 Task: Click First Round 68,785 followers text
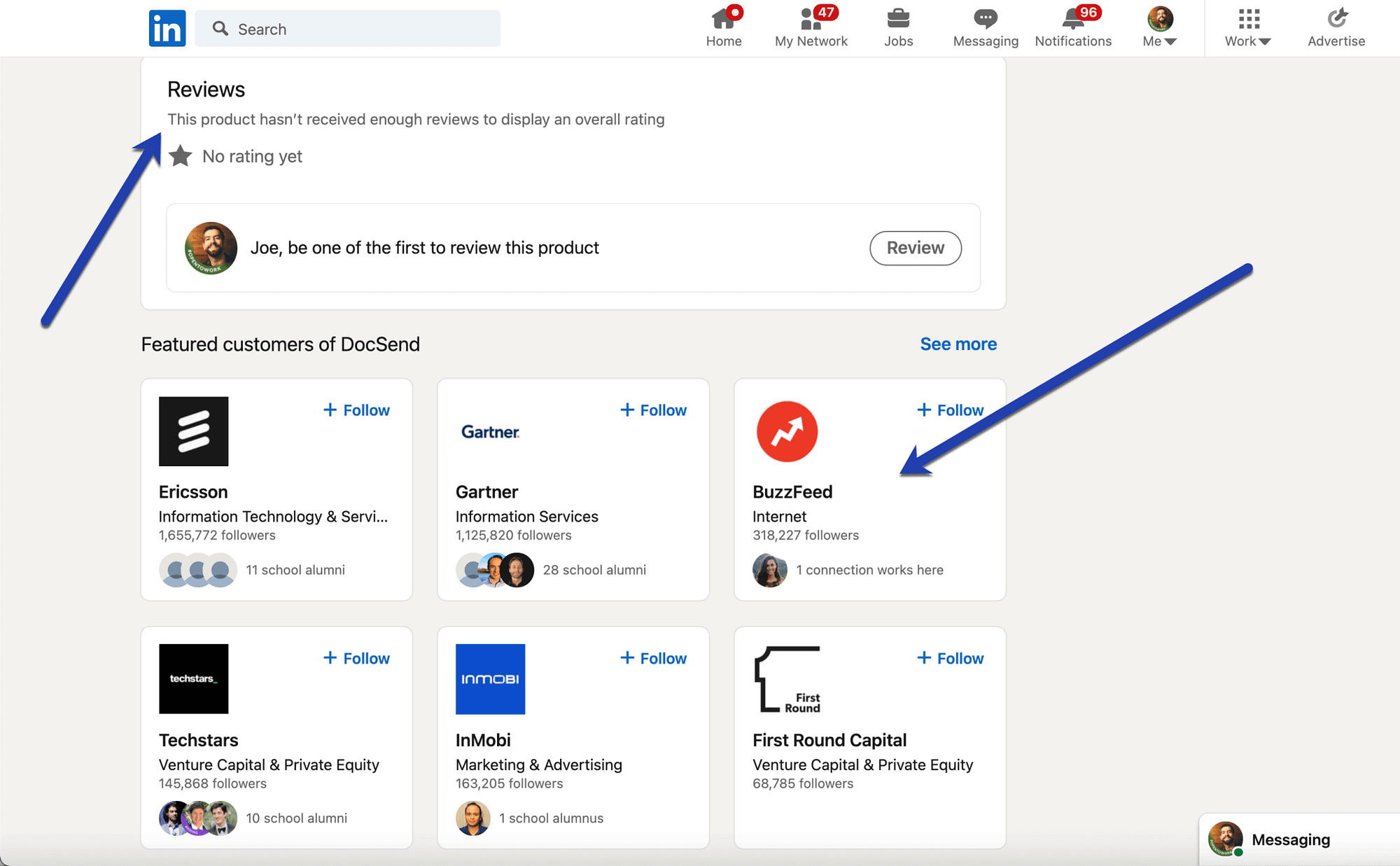click(x=803, y=783)
